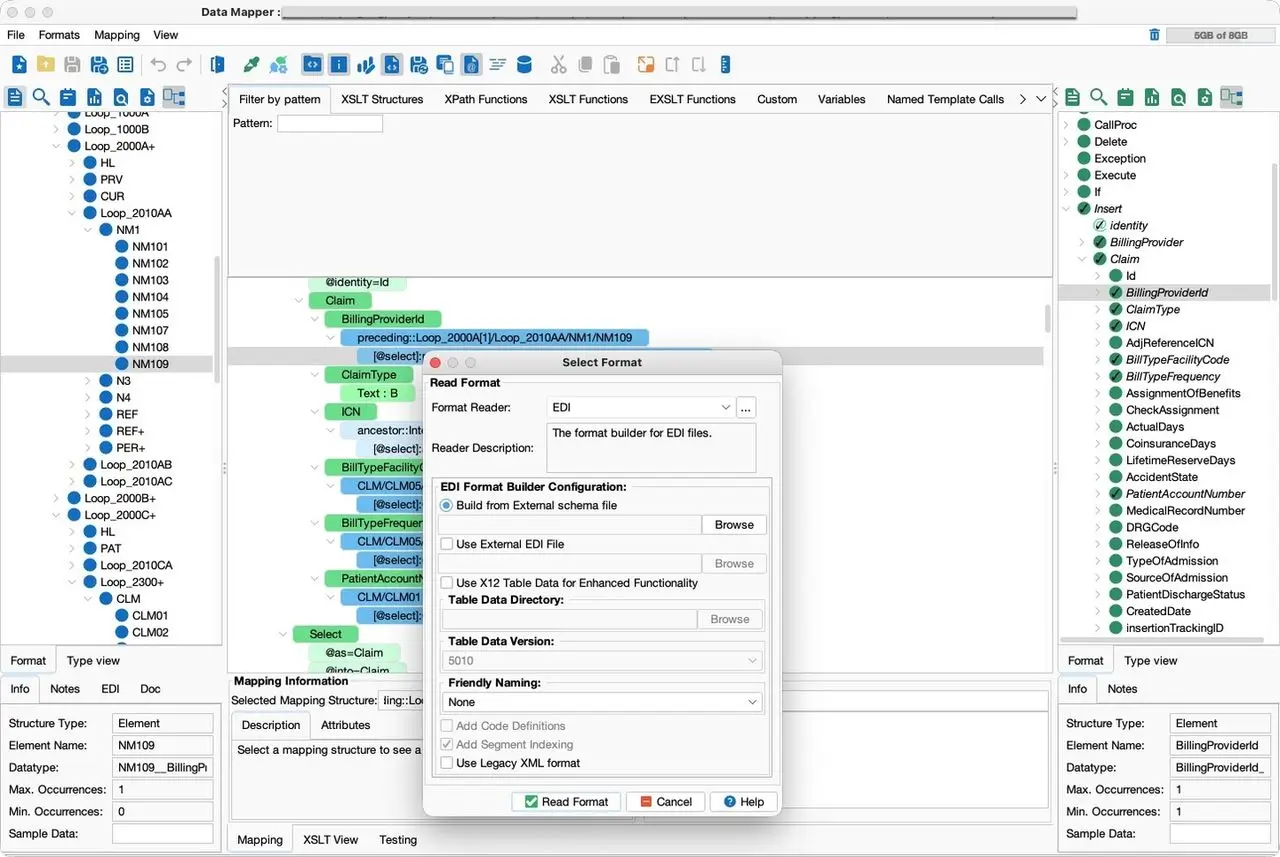The width and height of the screenshot is (1280, 857).
Task: Select 'Build from External schema file' radio button
Action: click(x=447, y=506)
